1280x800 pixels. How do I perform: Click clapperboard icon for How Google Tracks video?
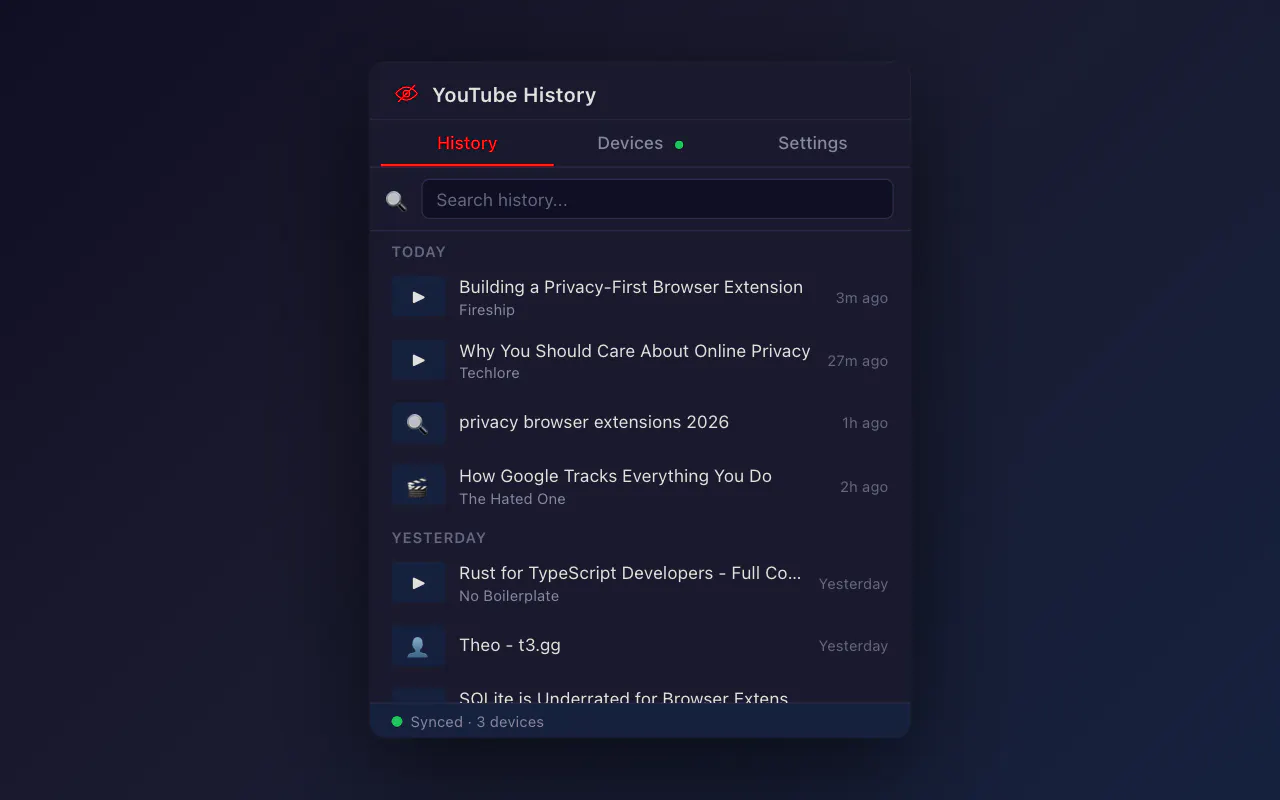coord(418,486)
